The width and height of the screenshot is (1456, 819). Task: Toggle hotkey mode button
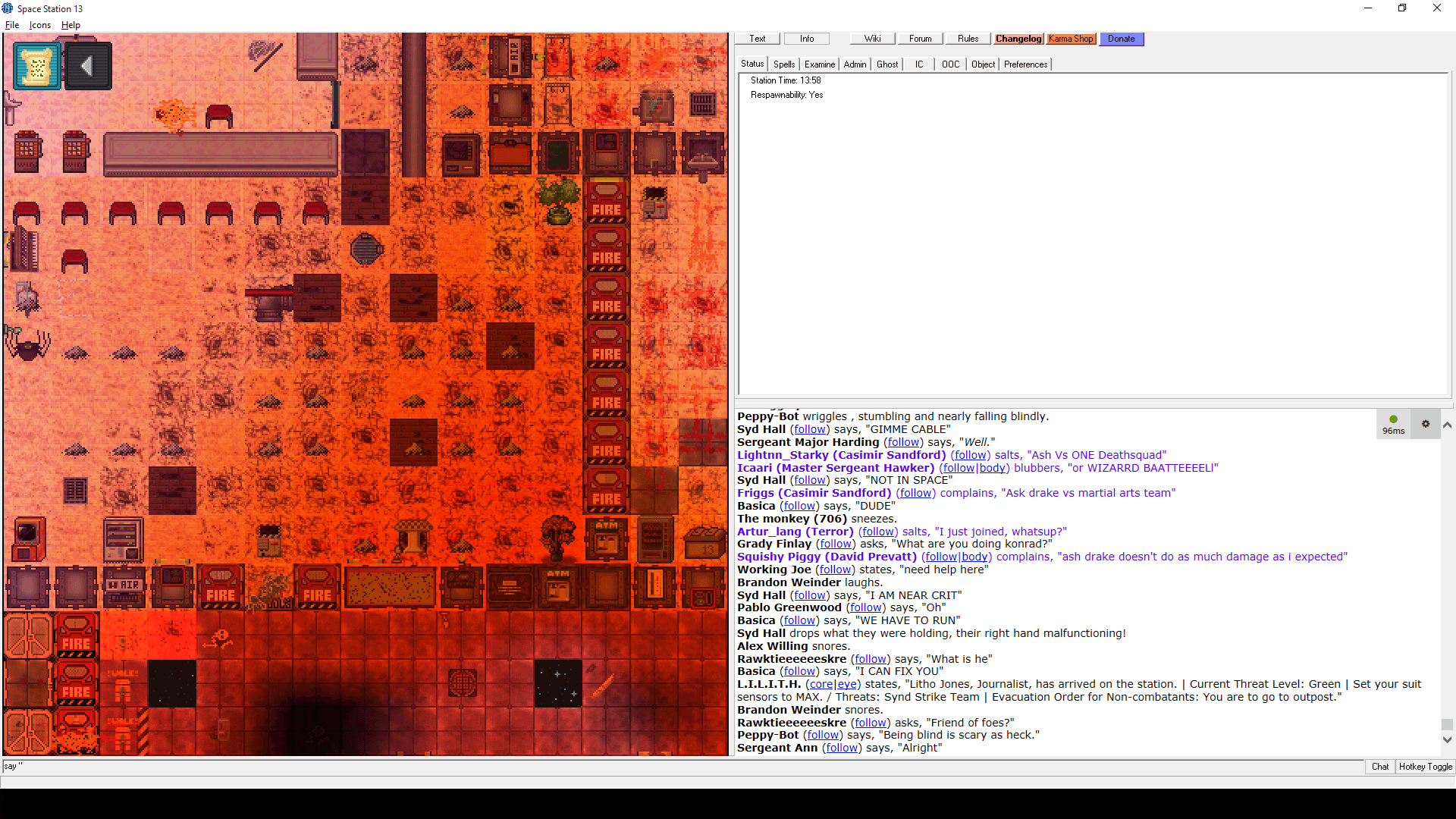1426,767
